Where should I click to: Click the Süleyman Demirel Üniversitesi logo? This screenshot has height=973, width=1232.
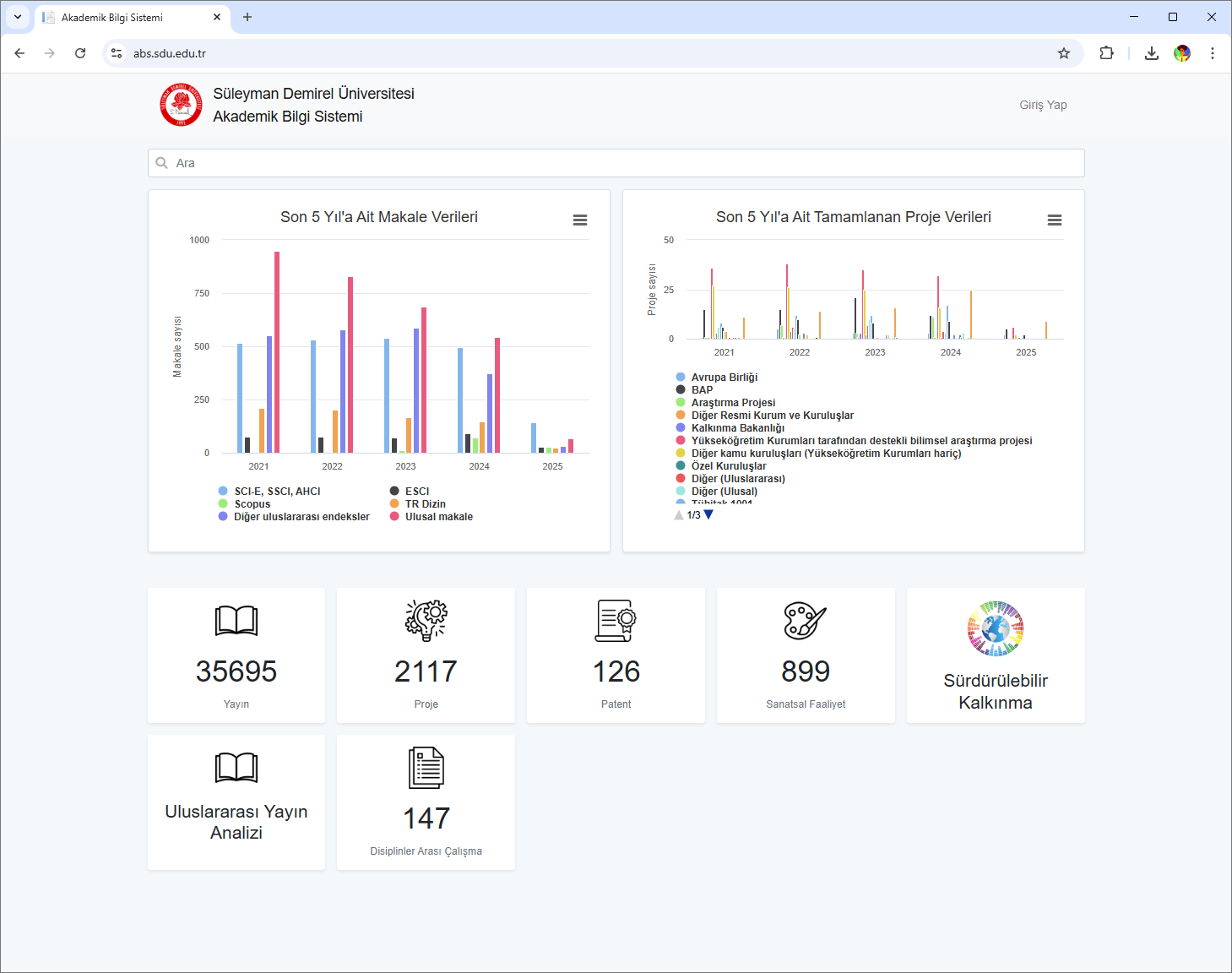point(181,105)
